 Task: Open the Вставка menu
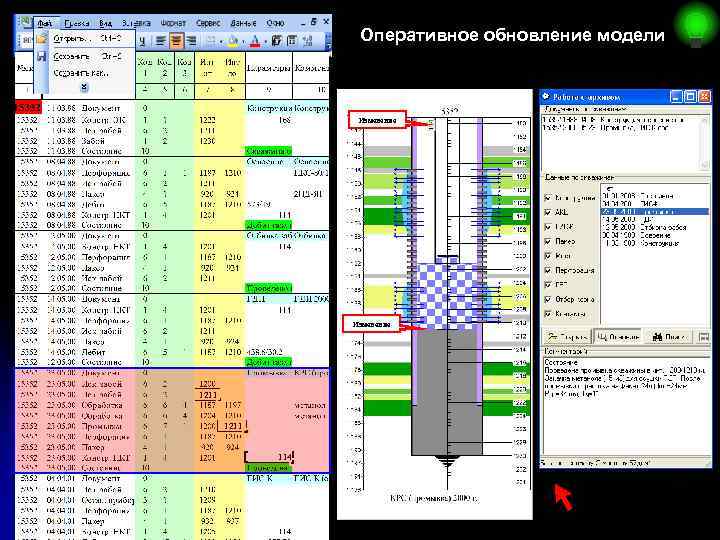coord(136,22)
